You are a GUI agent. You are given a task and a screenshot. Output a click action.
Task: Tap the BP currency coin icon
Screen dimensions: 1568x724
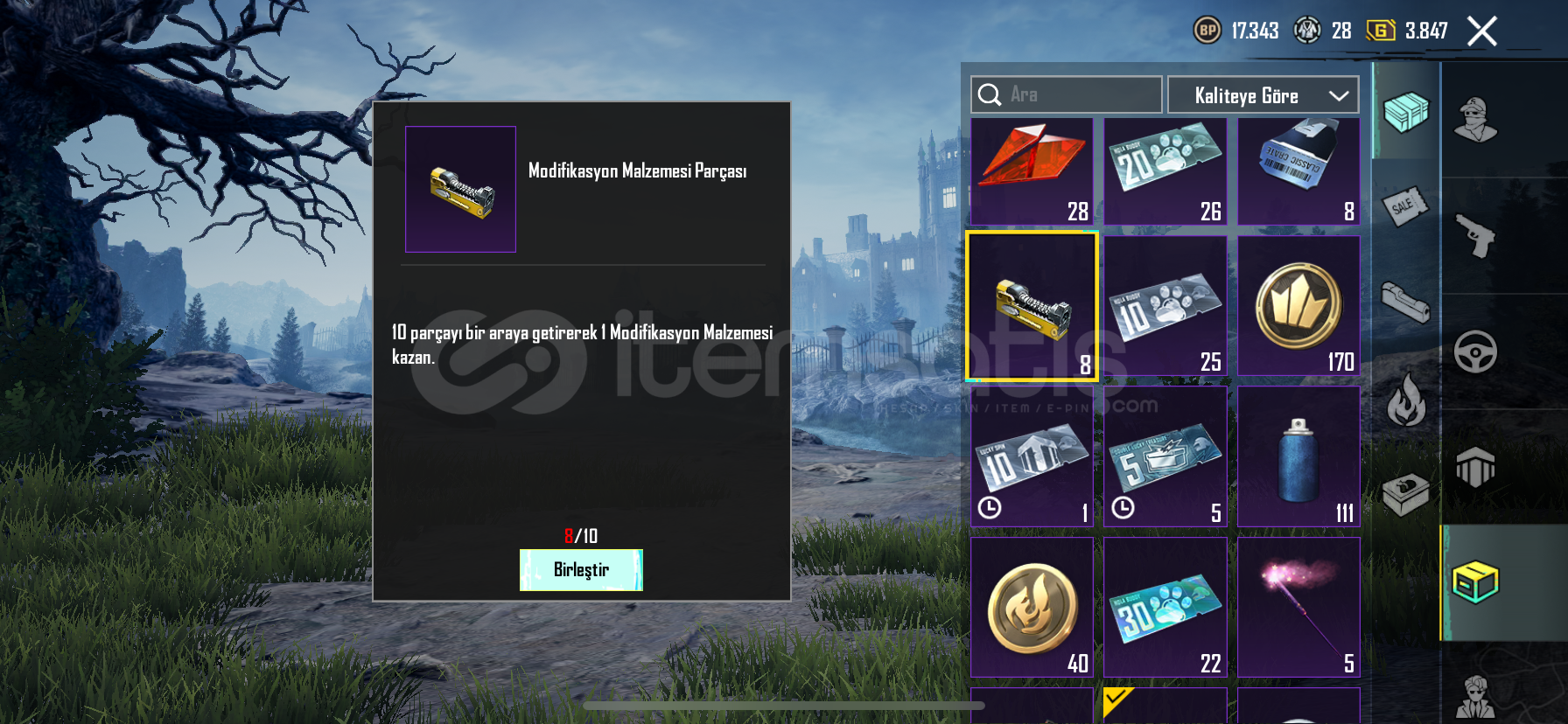tap(1207, 31)
